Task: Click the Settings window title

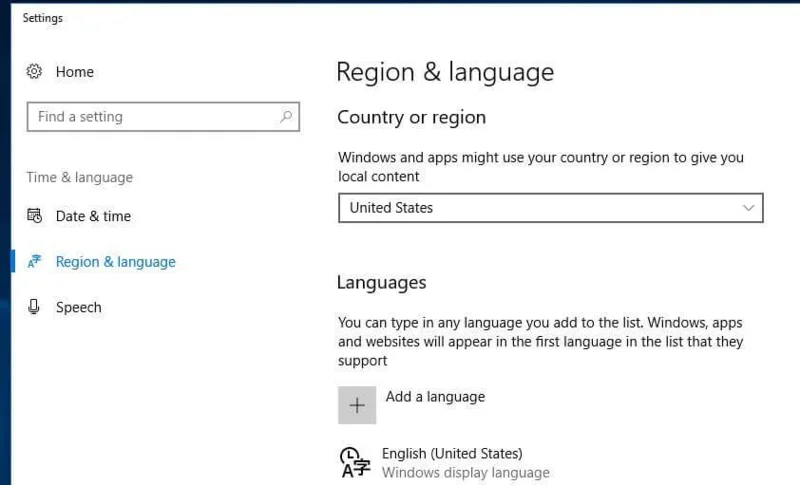Action: point(43,18)
